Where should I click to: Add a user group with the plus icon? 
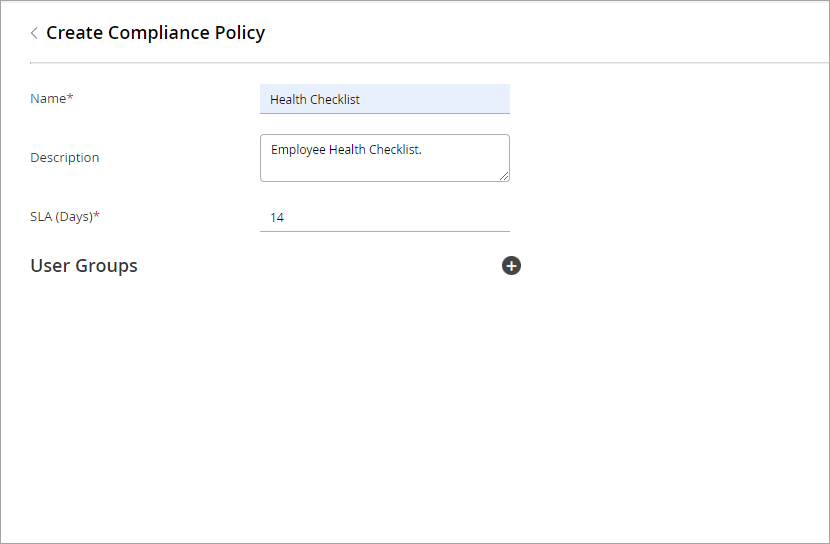click(x=511, y=266)
